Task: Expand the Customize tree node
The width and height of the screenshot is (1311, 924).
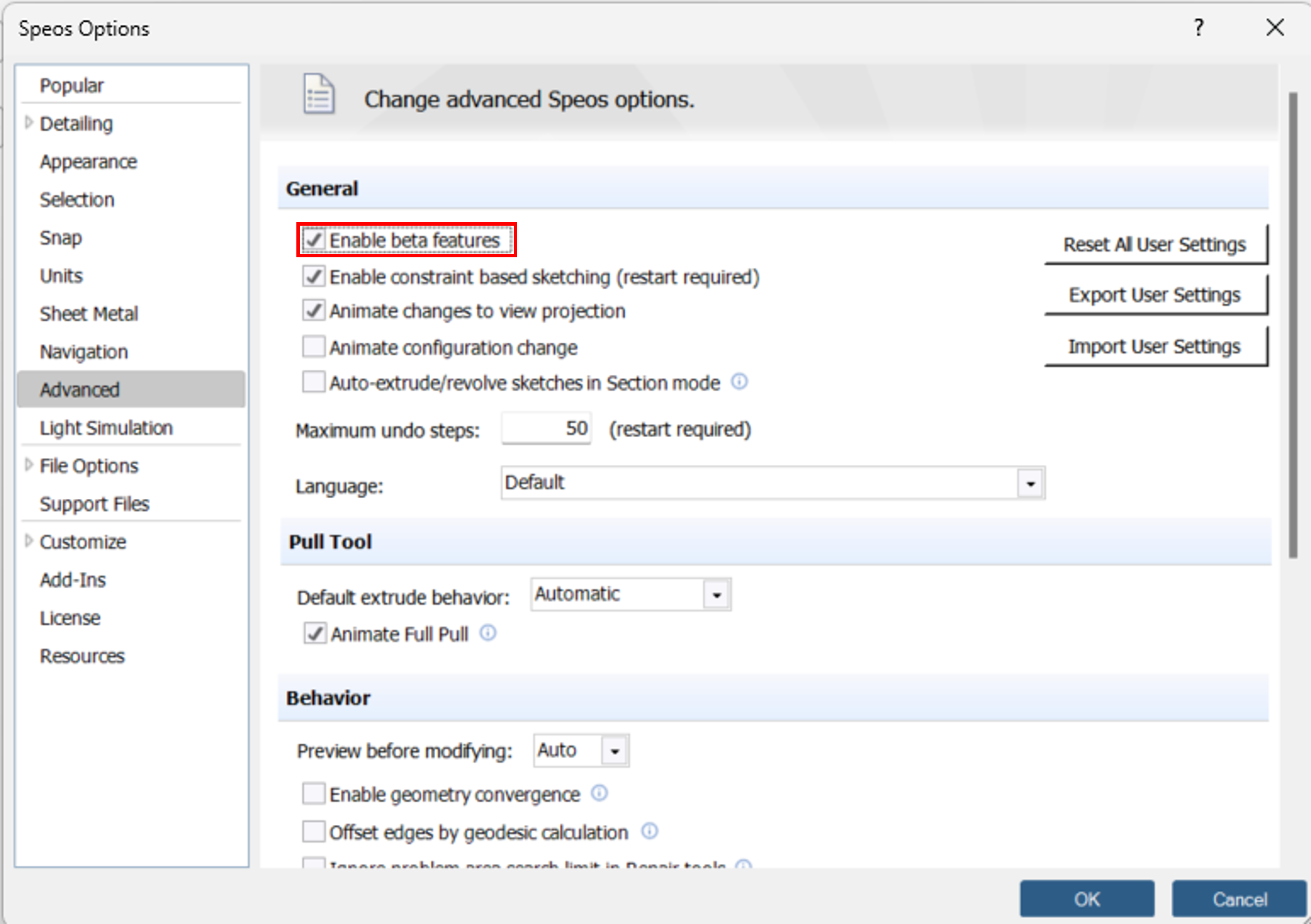Action: coord(29,541)
